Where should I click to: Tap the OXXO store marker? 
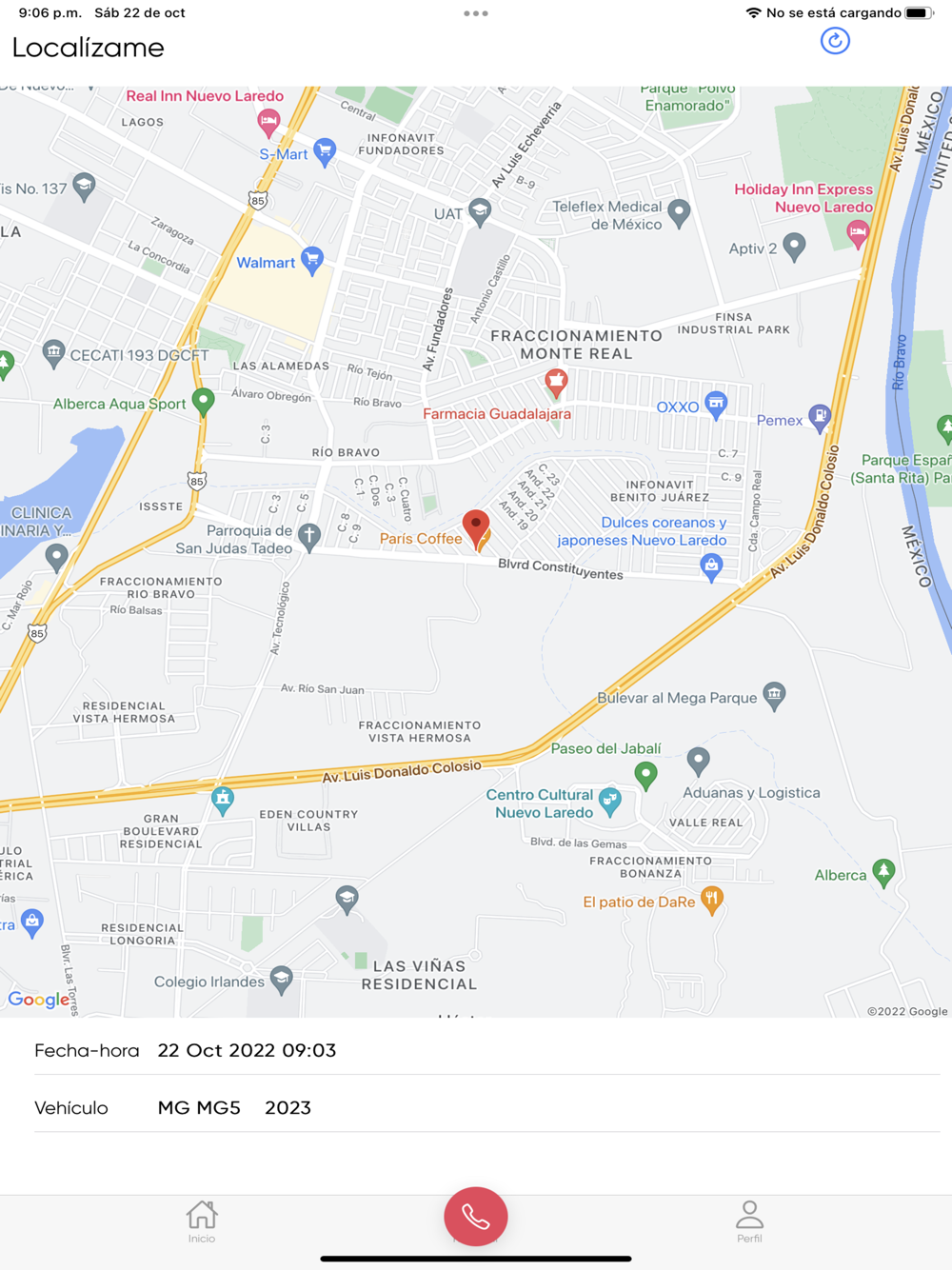716,405
